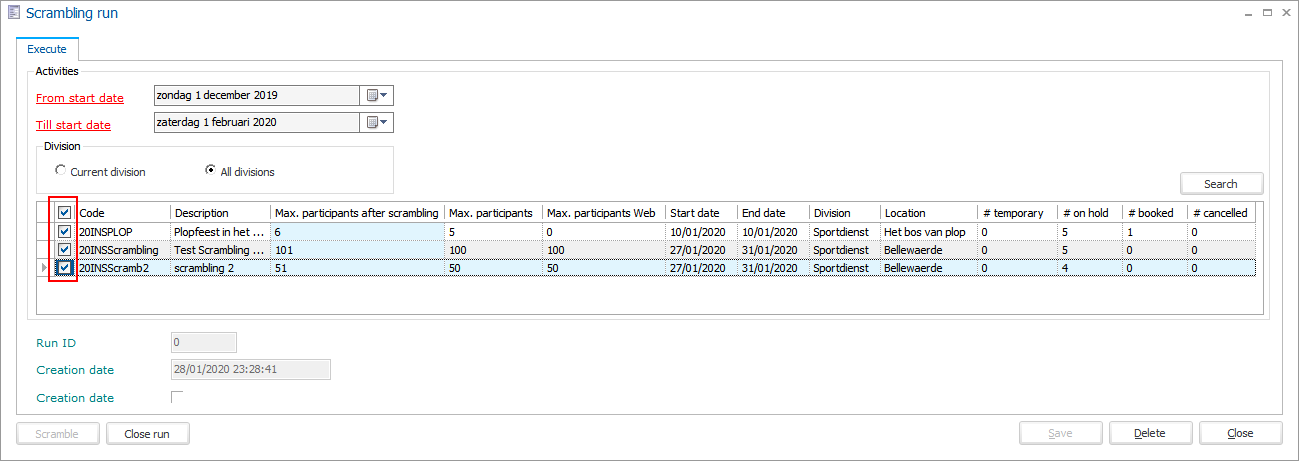Image resolution: width=1299 pixels, height=461 pixels.
Task: Select the Current division radio button
Action: click(62, 171)
